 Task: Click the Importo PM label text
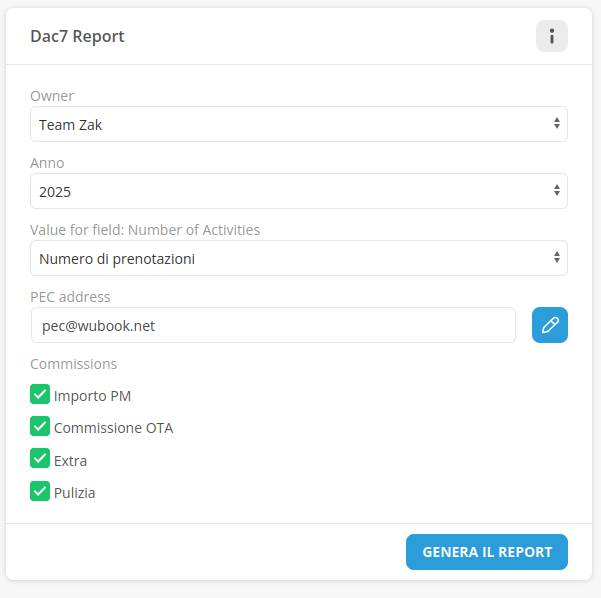(92, 396)
